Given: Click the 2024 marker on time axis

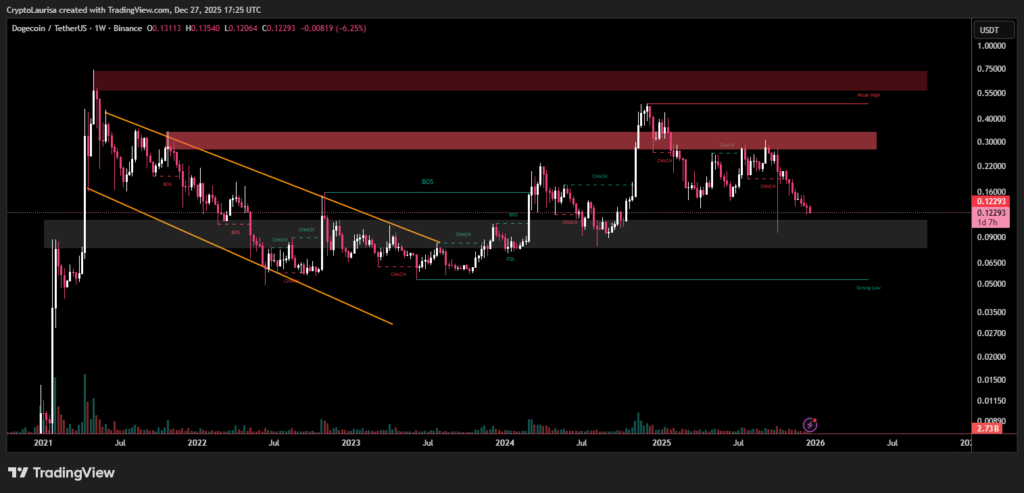Looking at the screenshot, I should pos(504,441).
